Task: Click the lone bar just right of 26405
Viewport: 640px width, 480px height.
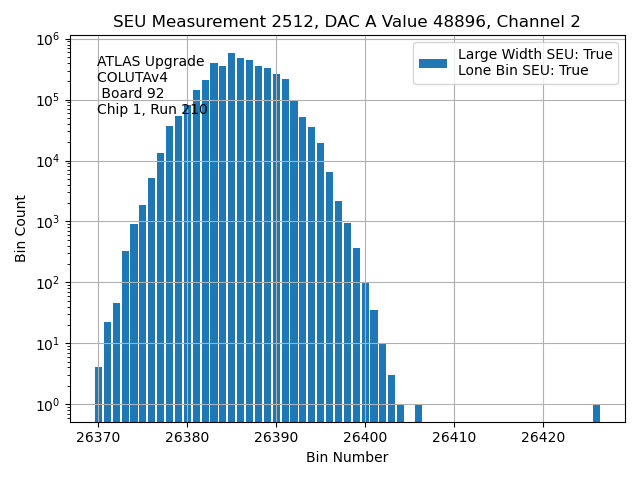Action: coord(418,413)
